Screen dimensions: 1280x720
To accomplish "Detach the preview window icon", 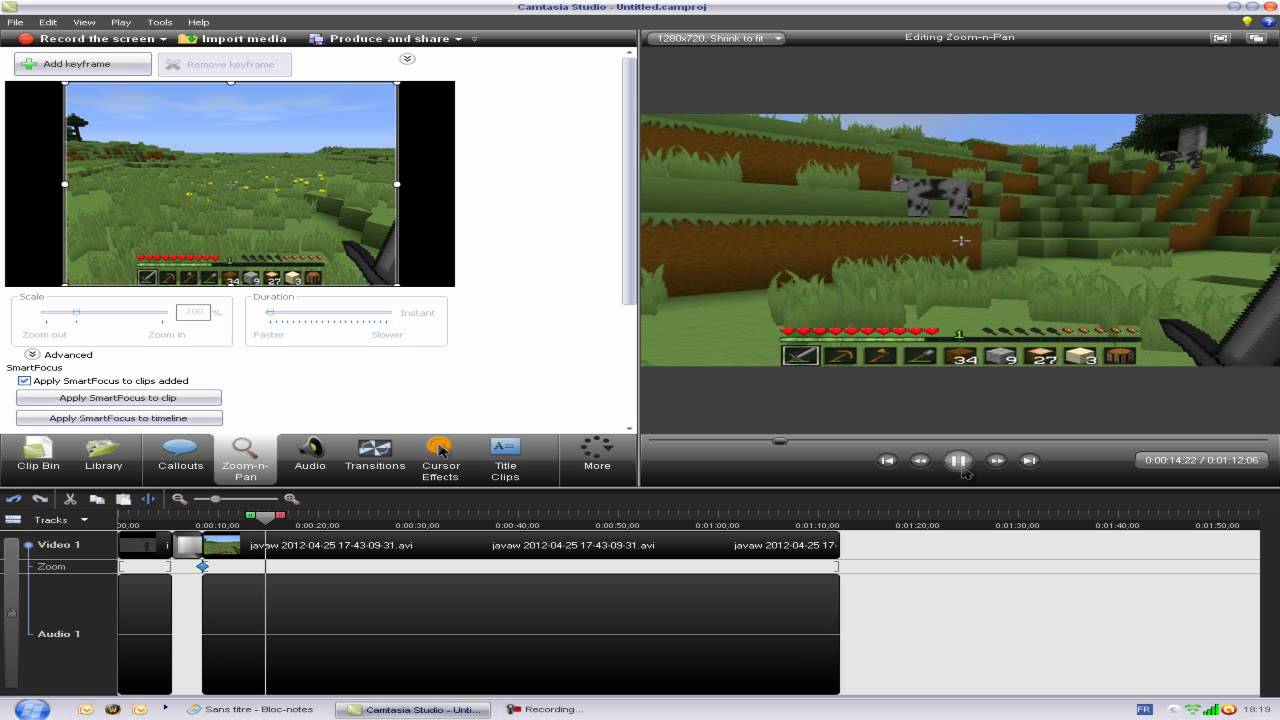I will click(x=1256, y=38).
